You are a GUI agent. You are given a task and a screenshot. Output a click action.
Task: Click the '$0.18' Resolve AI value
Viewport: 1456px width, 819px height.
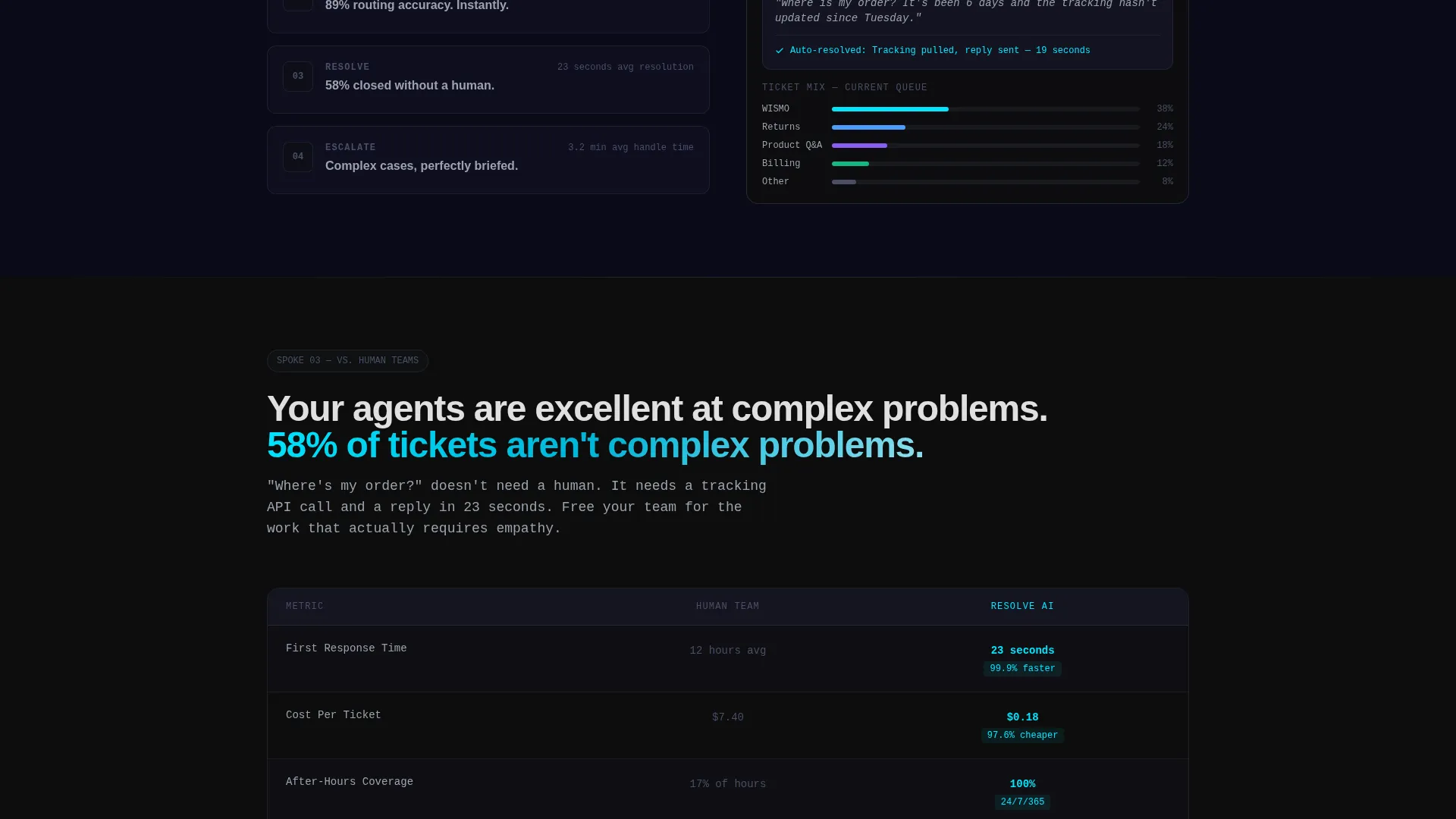[1022, 717]
